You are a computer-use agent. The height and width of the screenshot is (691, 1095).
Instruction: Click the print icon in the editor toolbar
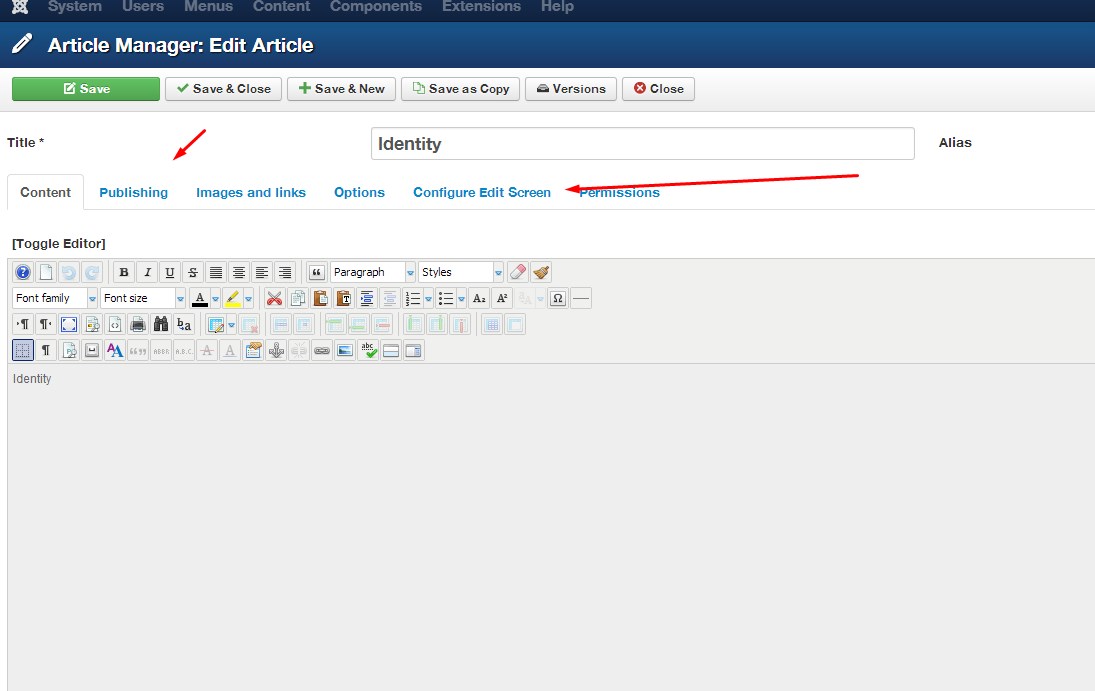click(x=137, y=324)
